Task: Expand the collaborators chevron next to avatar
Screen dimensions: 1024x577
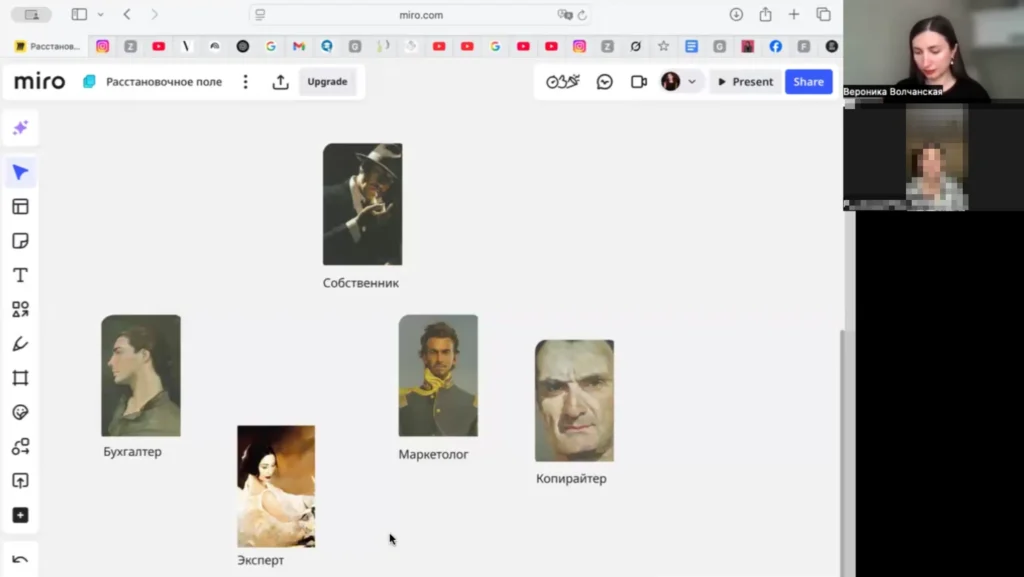Action: pyautogui.click(x=692, y=82)
